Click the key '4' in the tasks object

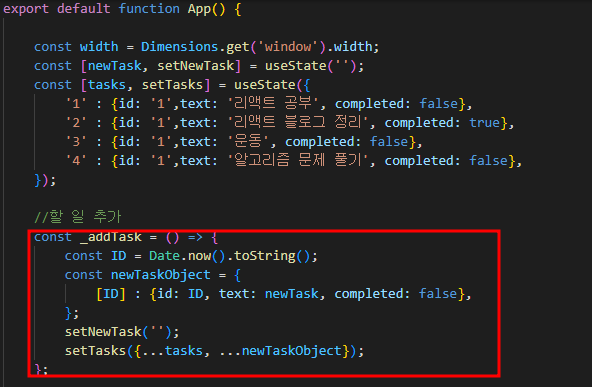pyautogui.click(x=76, y=161)
